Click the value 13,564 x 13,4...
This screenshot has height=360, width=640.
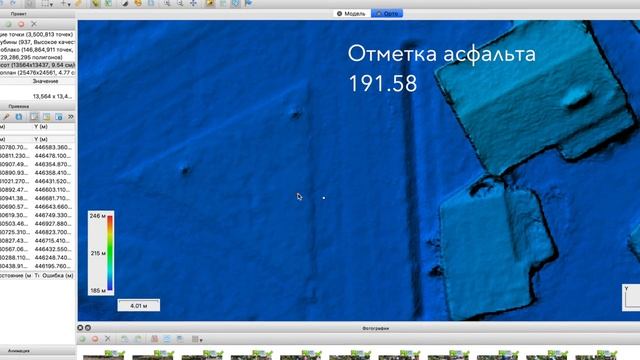[x=52, y=96]
